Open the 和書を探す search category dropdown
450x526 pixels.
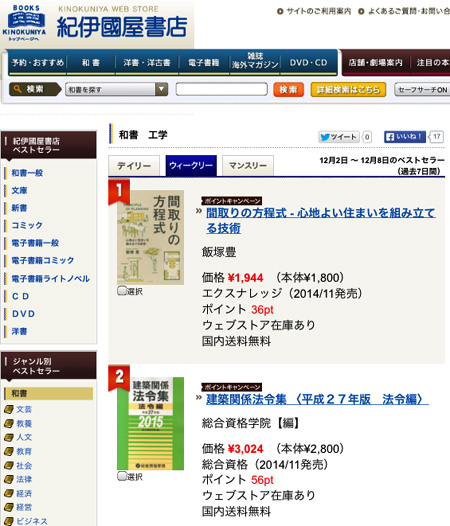point(116,89)
